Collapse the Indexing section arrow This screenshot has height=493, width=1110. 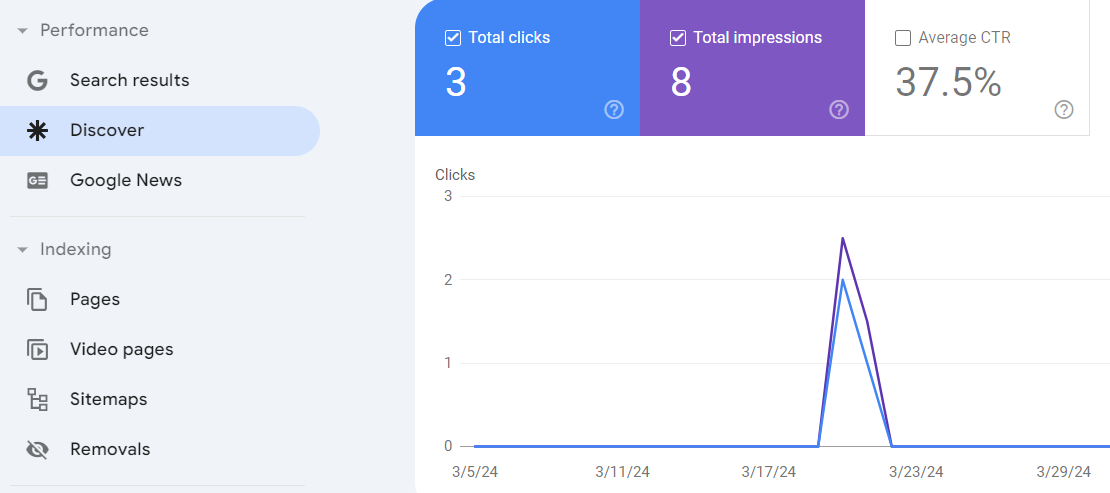point(23,250)
